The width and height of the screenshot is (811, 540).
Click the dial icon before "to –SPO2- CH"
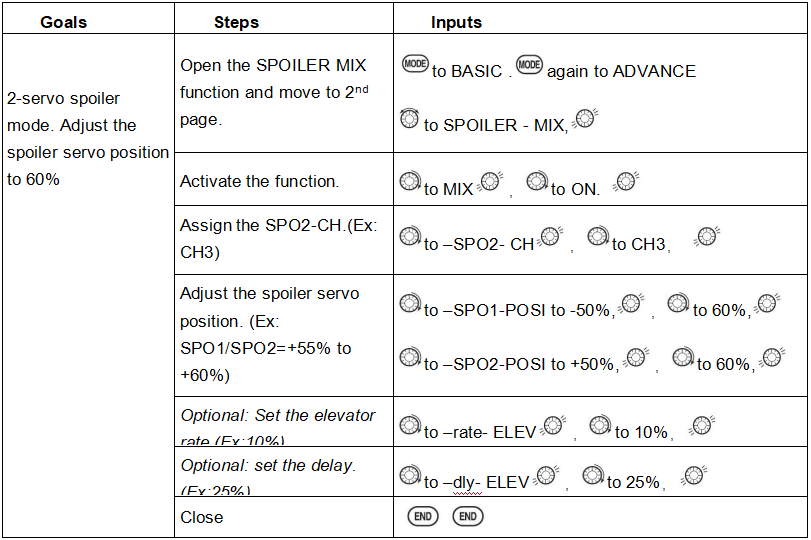[x=409, y=238]
